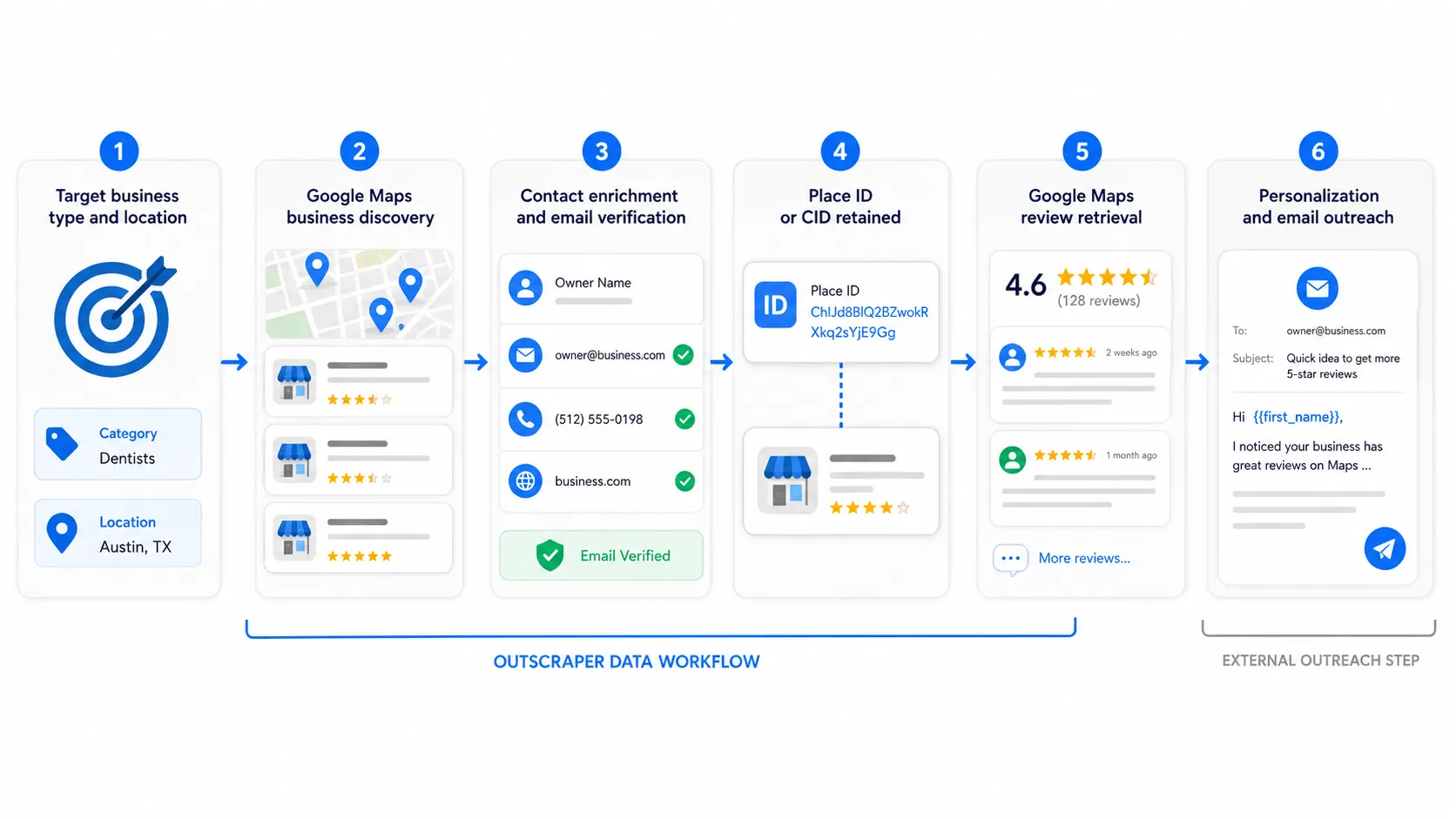Image resolution: width=1456 pixels, height=819 pixels.
Task: Click the "Contact enrichment and email verification" heading
Action: pos(601,206)
